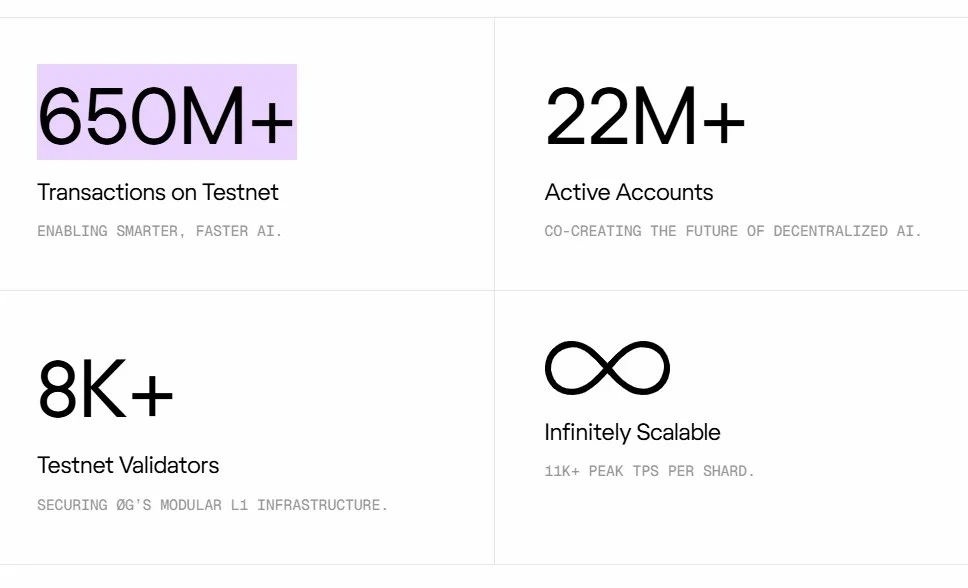Click the plus sign after 22M
The height and width of the screenshot is (588, 968).
[x=723, y=118]
